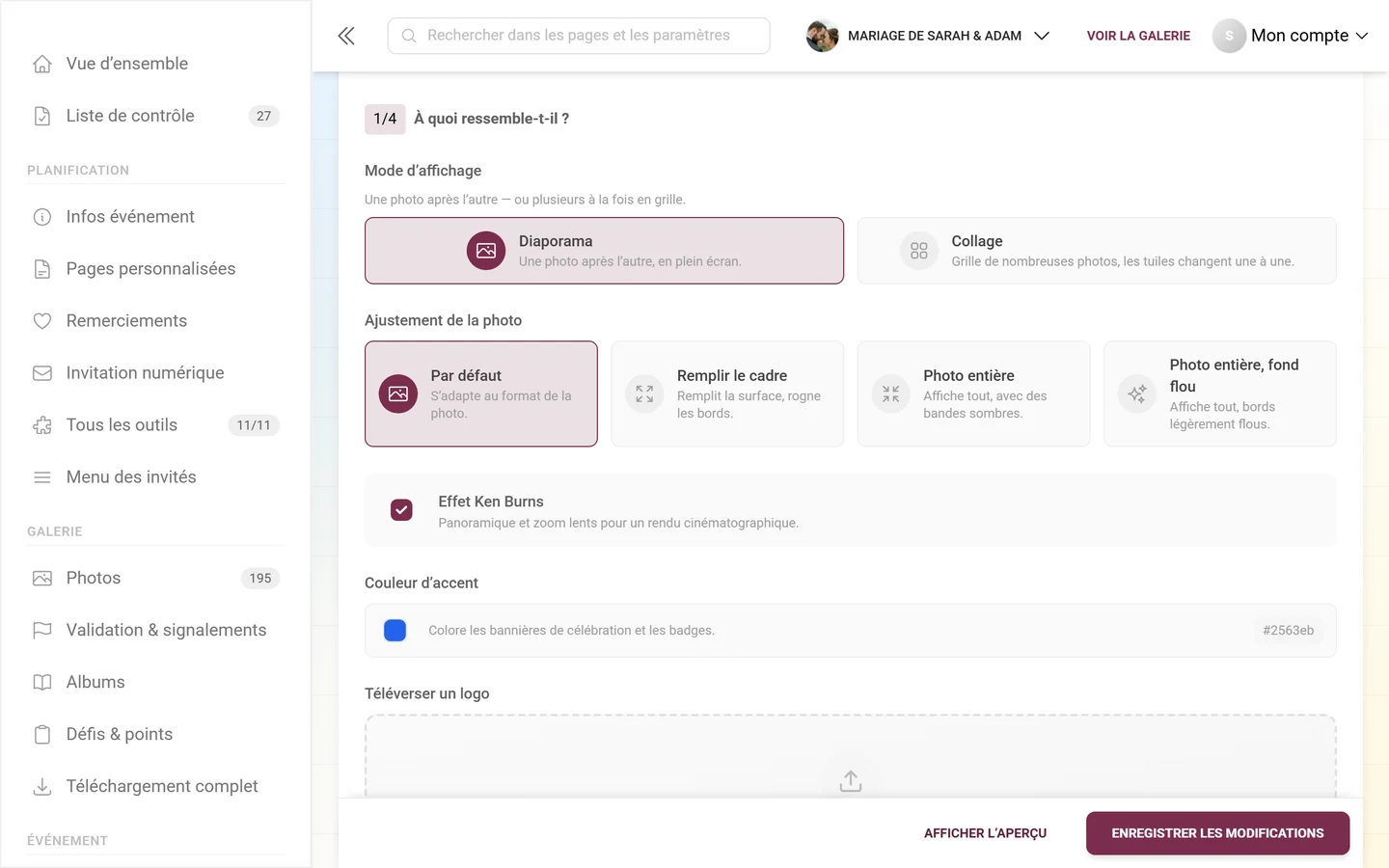1389x868 pixels.
Task: Choose Photo entière, fond flou option
Action: click(1220, 393)
